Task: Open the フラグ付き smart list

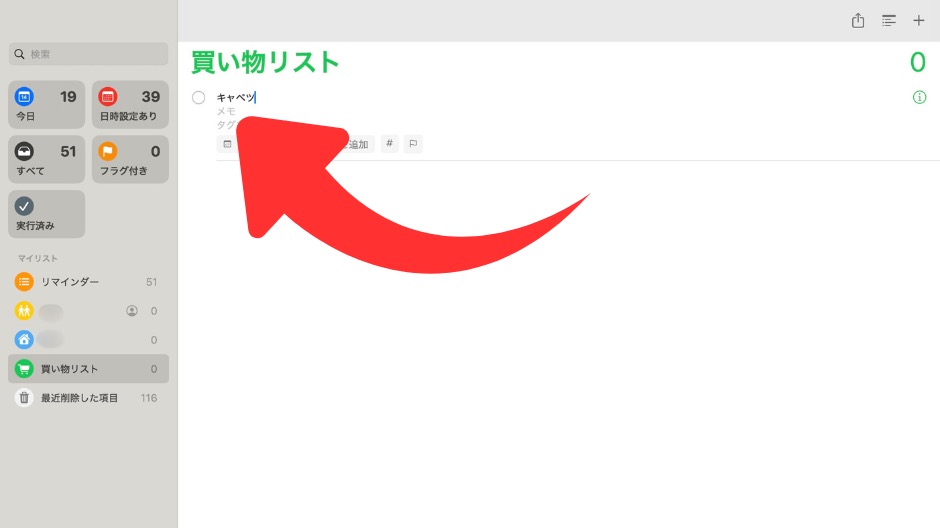Action: 130,159
